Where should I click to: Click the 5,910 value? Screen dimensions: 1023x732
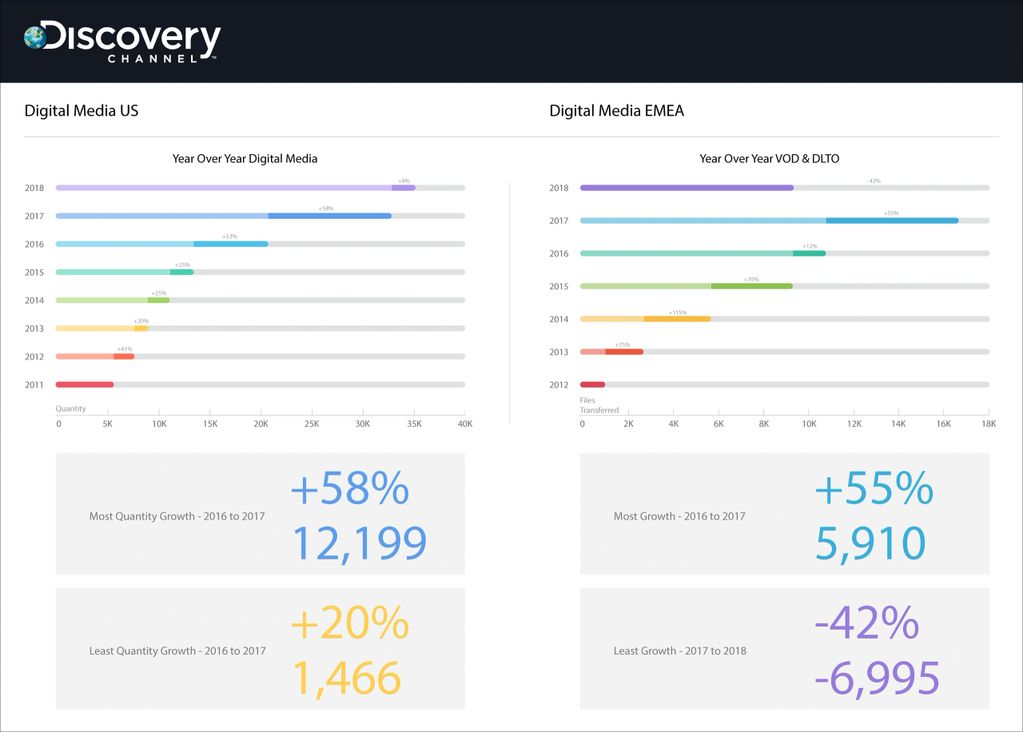point(871,543)
